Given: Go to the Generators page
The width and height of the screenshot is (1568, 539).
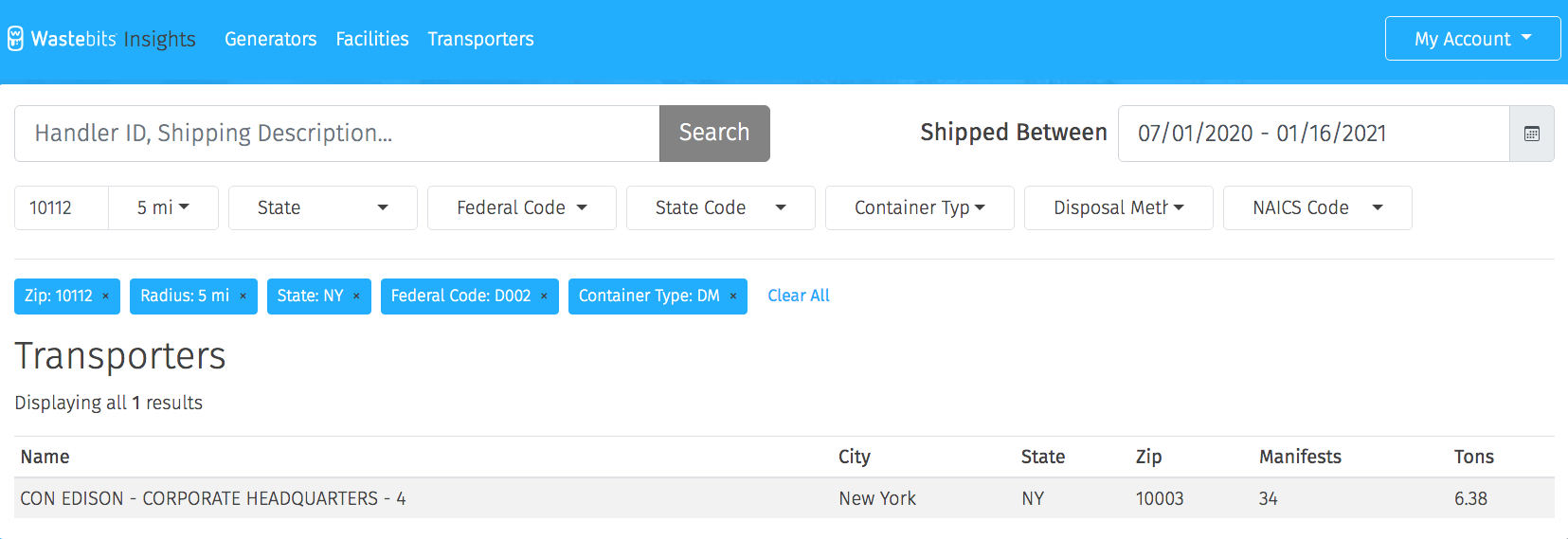Looking at the screenshot, I should [x=270, y=39].
